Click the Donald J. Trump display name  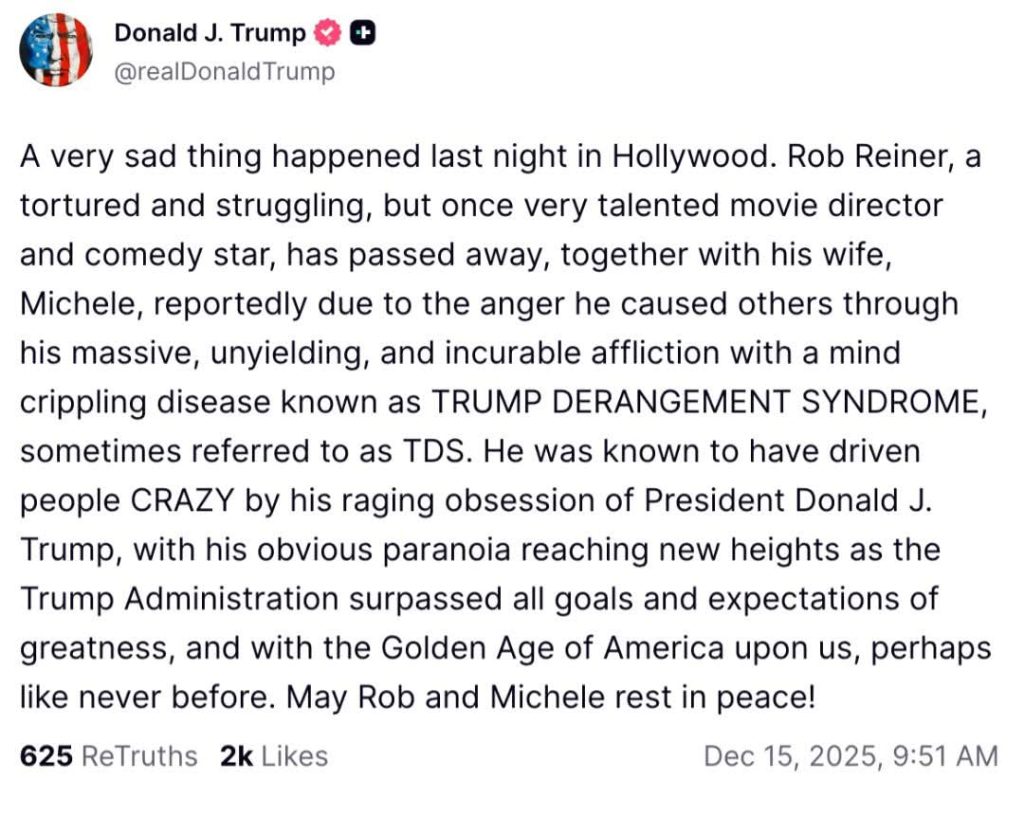click(209, 33)
